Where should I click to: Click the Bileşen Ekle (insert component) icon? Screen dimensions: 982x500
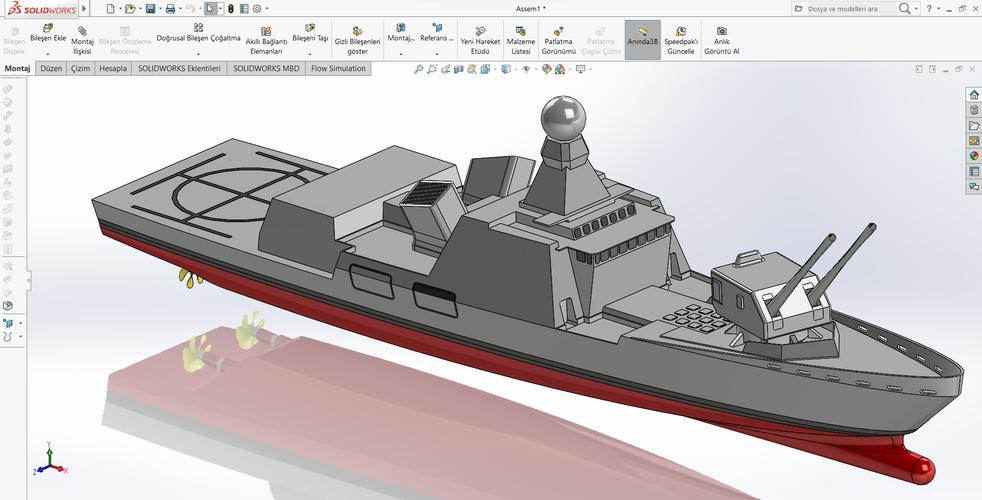(x=47, y=29)
